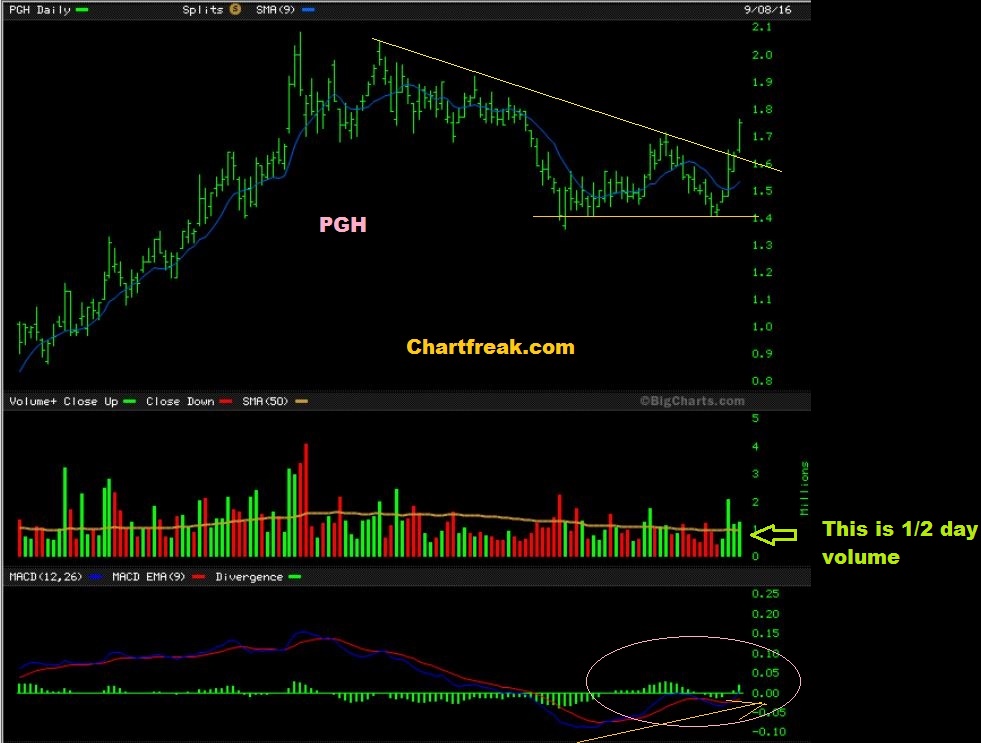
Task: Click the pink 'PGH' ticker label
Action: click(343, 225)
